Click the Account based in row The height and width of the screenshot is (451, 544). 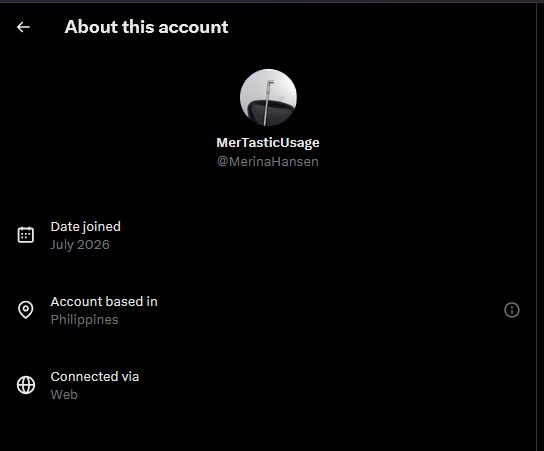tap(268, 310)
